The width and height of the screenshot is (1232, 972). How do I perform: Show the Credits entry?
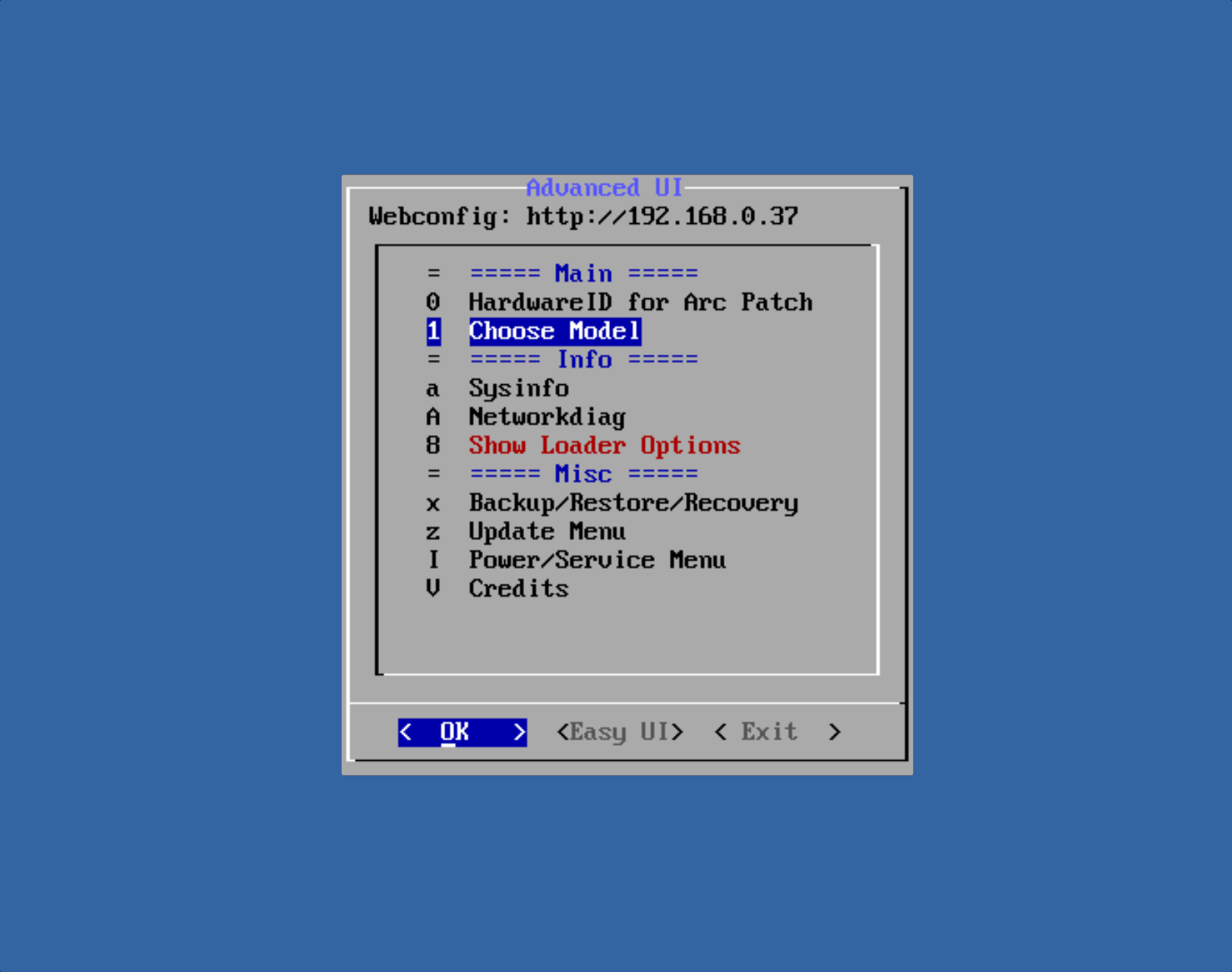click(518, 589)
